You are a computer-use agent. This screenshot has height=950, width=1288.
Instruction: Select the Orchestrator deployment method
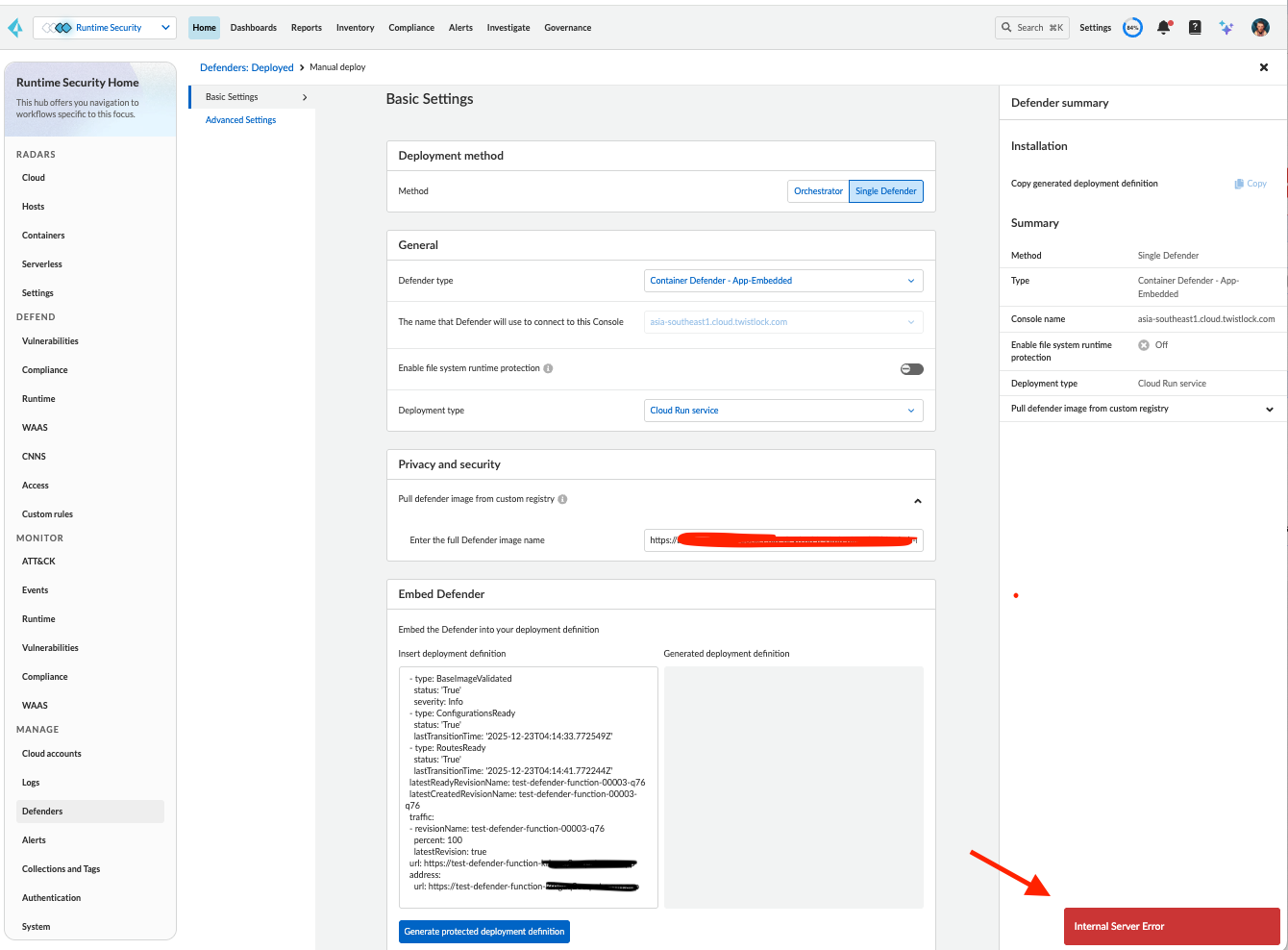click(818, 191)
